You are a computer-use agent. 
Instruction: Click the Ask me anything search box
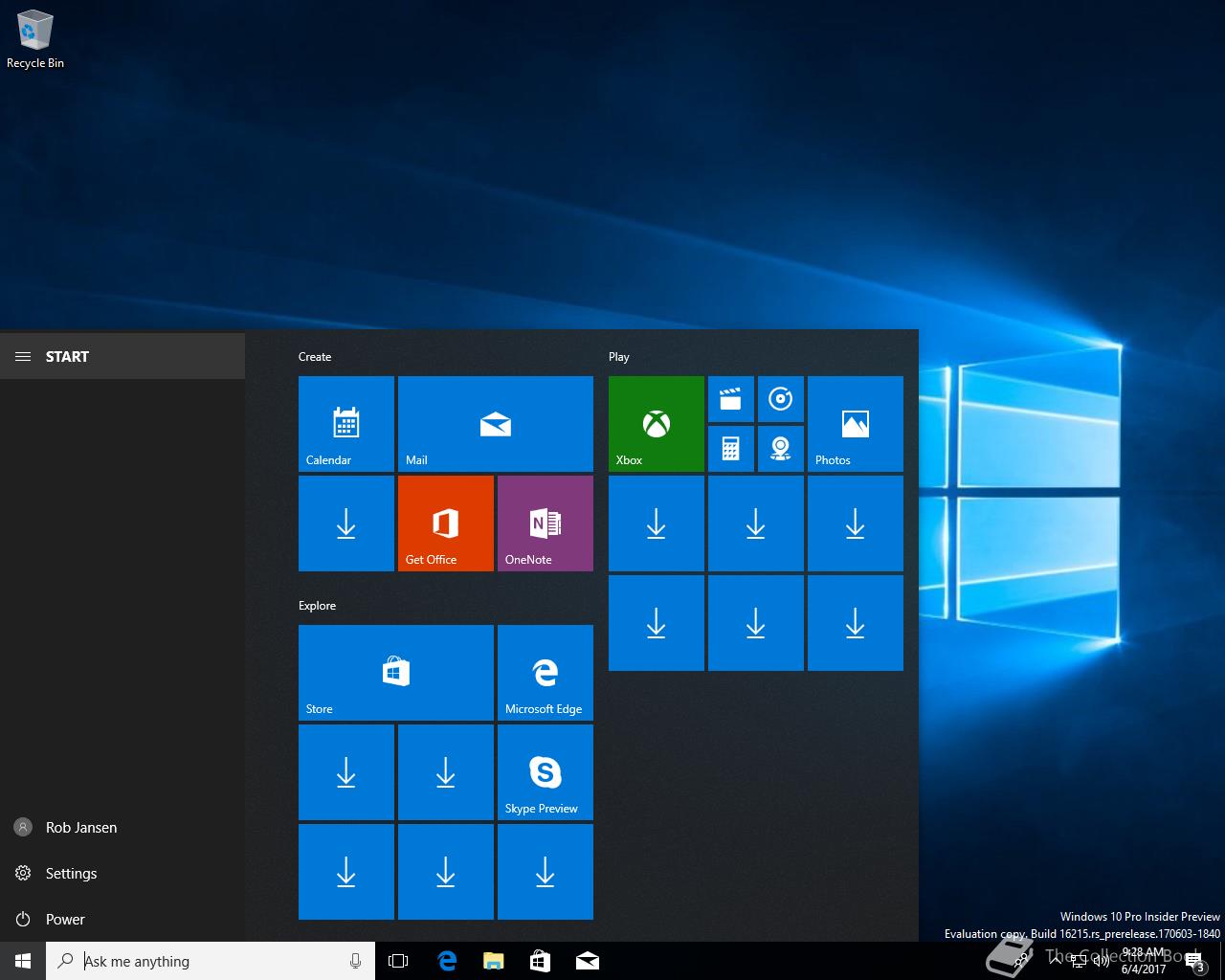tap(211, 961)
